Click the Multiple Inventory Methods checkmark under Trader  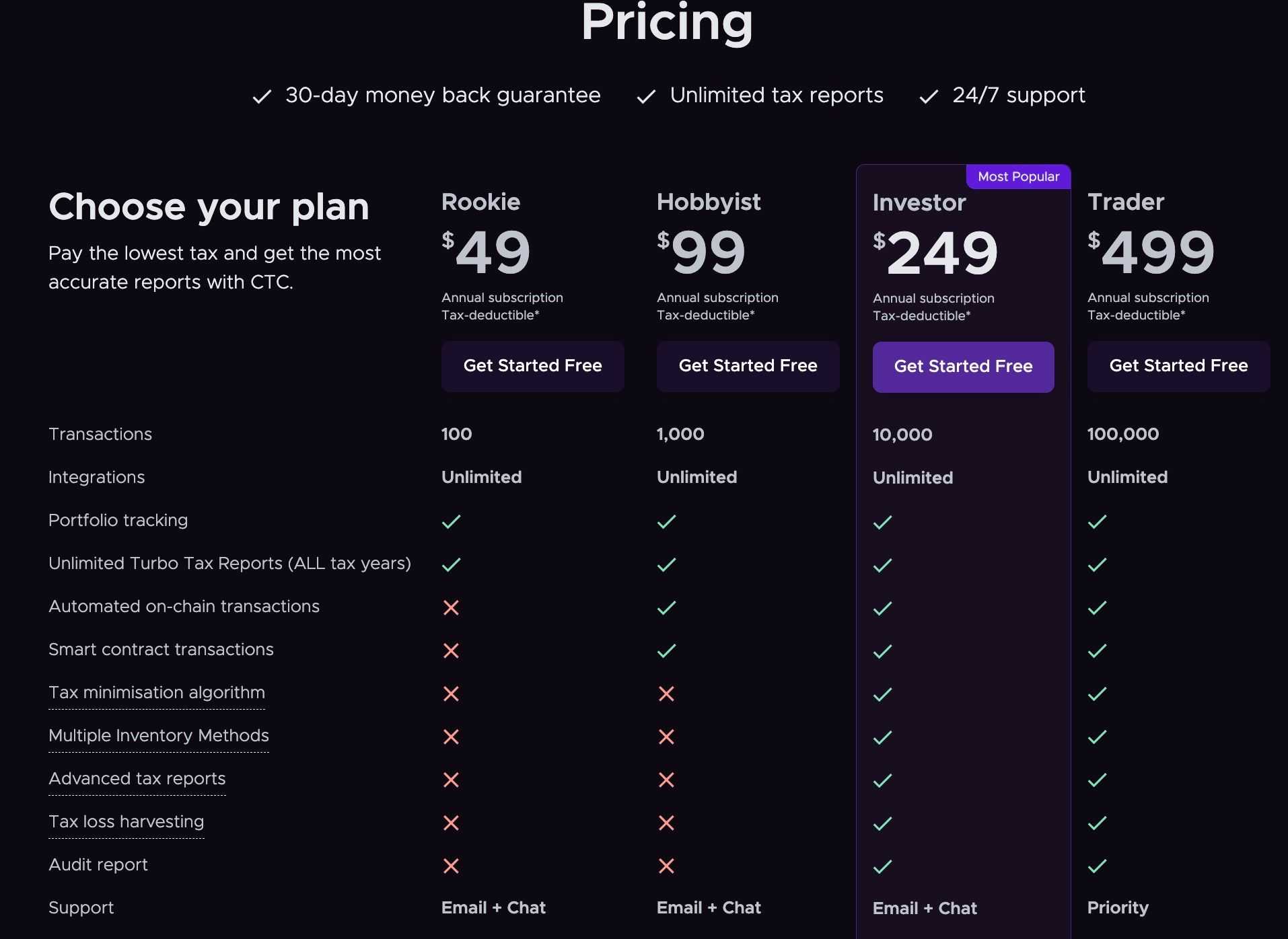pos(1097,737)
